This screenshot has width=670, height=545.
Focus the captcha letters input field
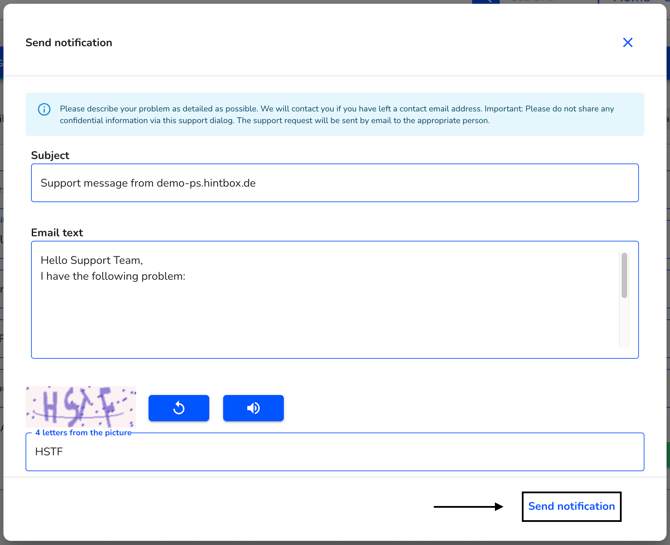pos(335,452)
